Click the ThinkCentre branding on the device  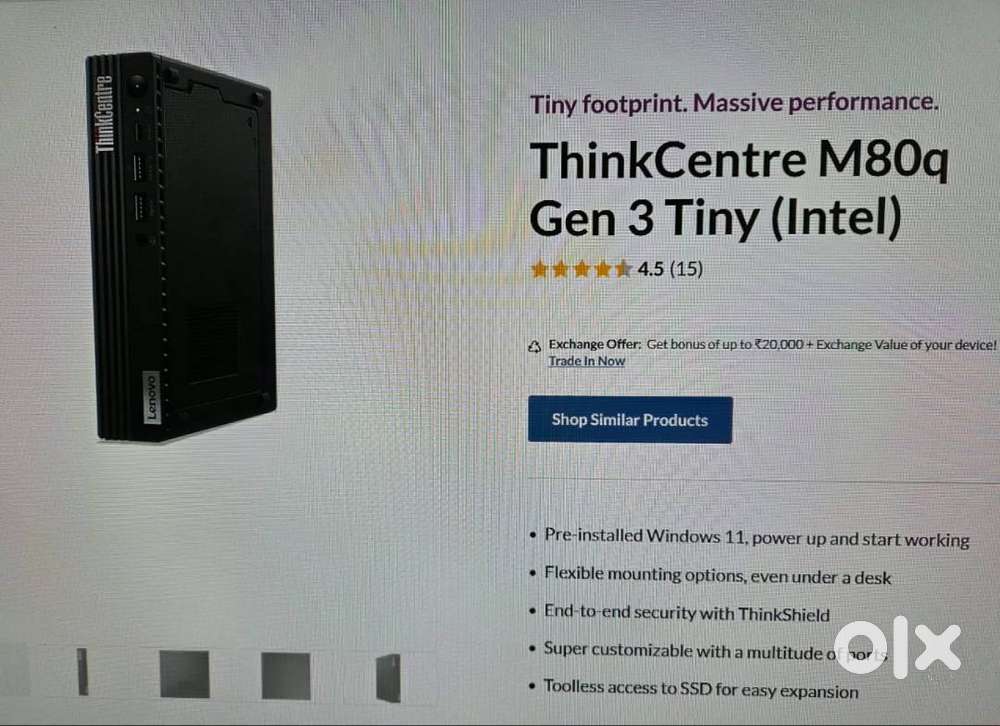pyautogui.click(x=105, y=115)
